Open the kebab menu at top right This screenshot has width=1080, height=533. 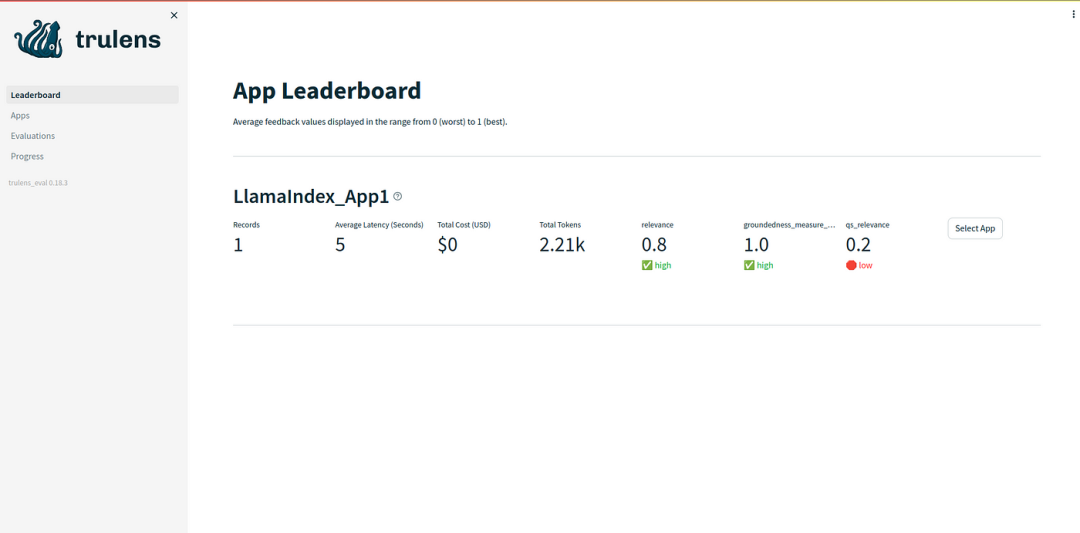[x=1073, y=14]
